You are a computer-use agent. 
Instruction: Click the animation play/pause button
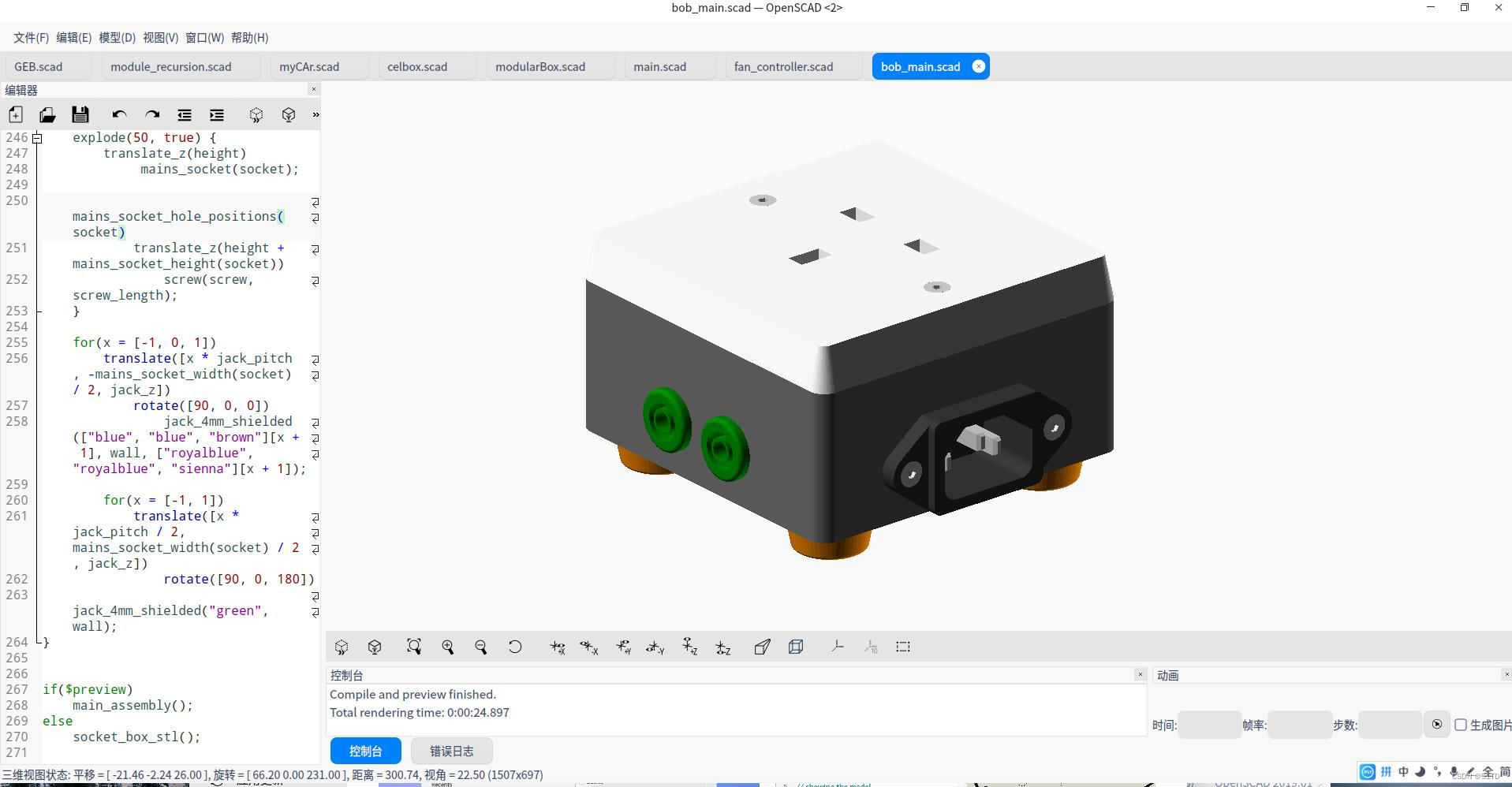pos(1437,724)
